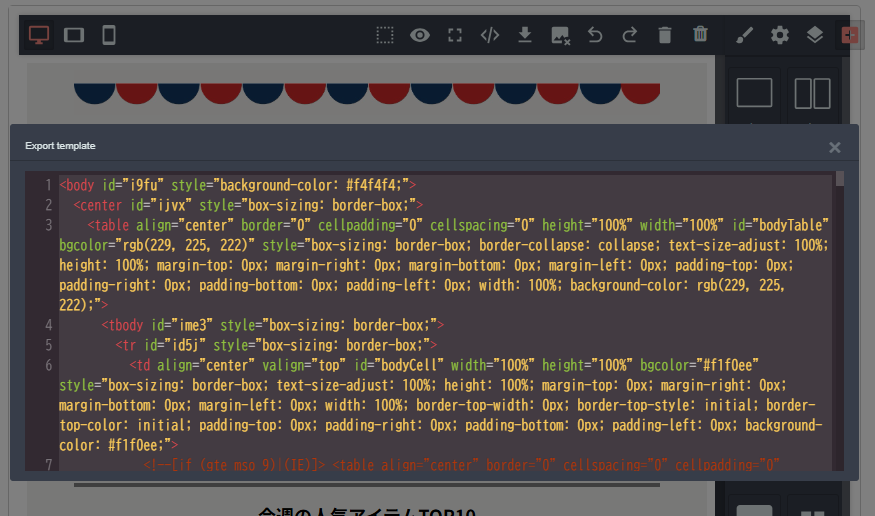Toggle preview mode eye icon
The width and height of the screenshot is (875, 516).
(x=420, y=35)
